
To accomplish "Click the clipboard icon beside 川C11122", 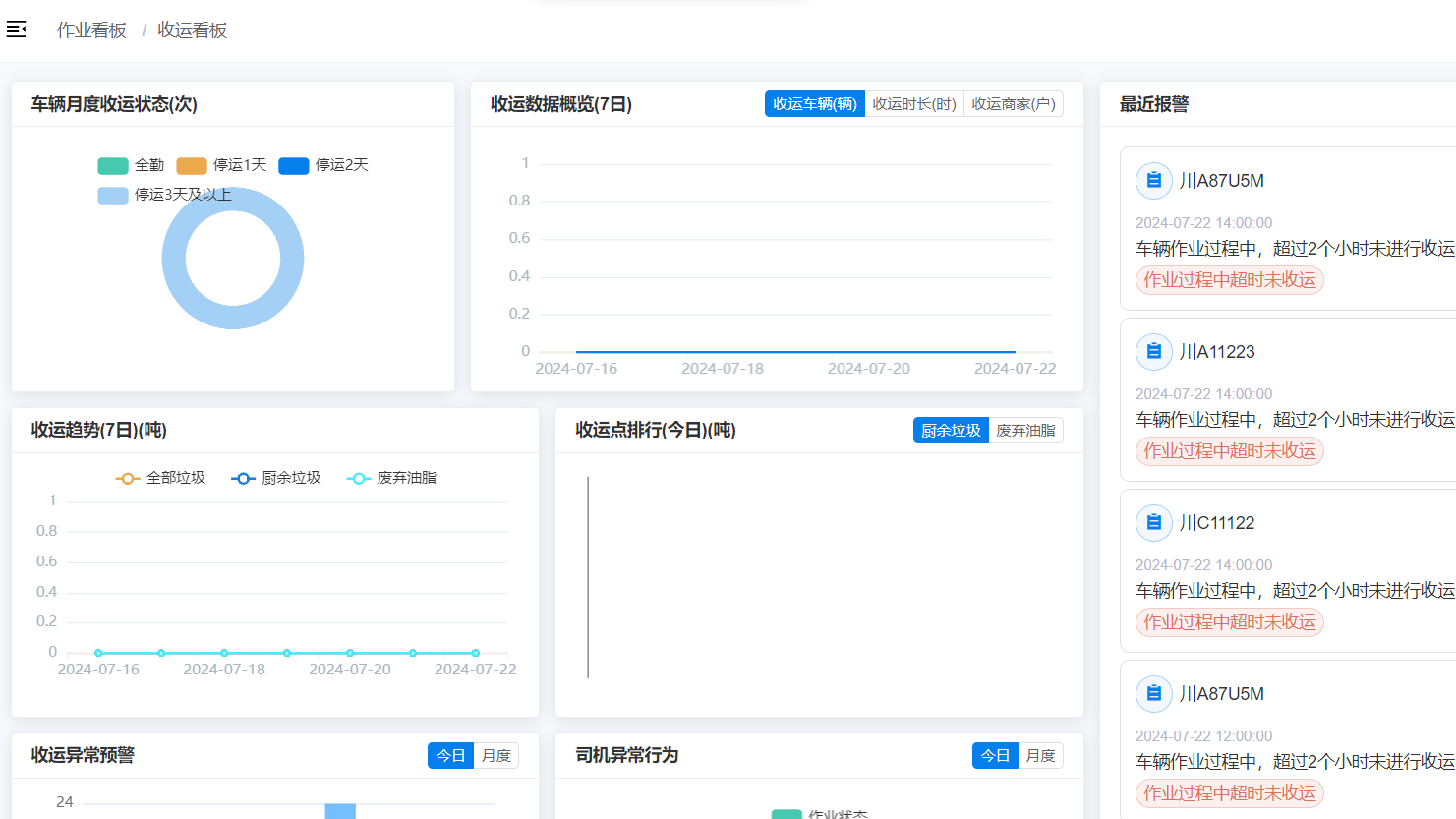I will click(x=1154, y=523).
